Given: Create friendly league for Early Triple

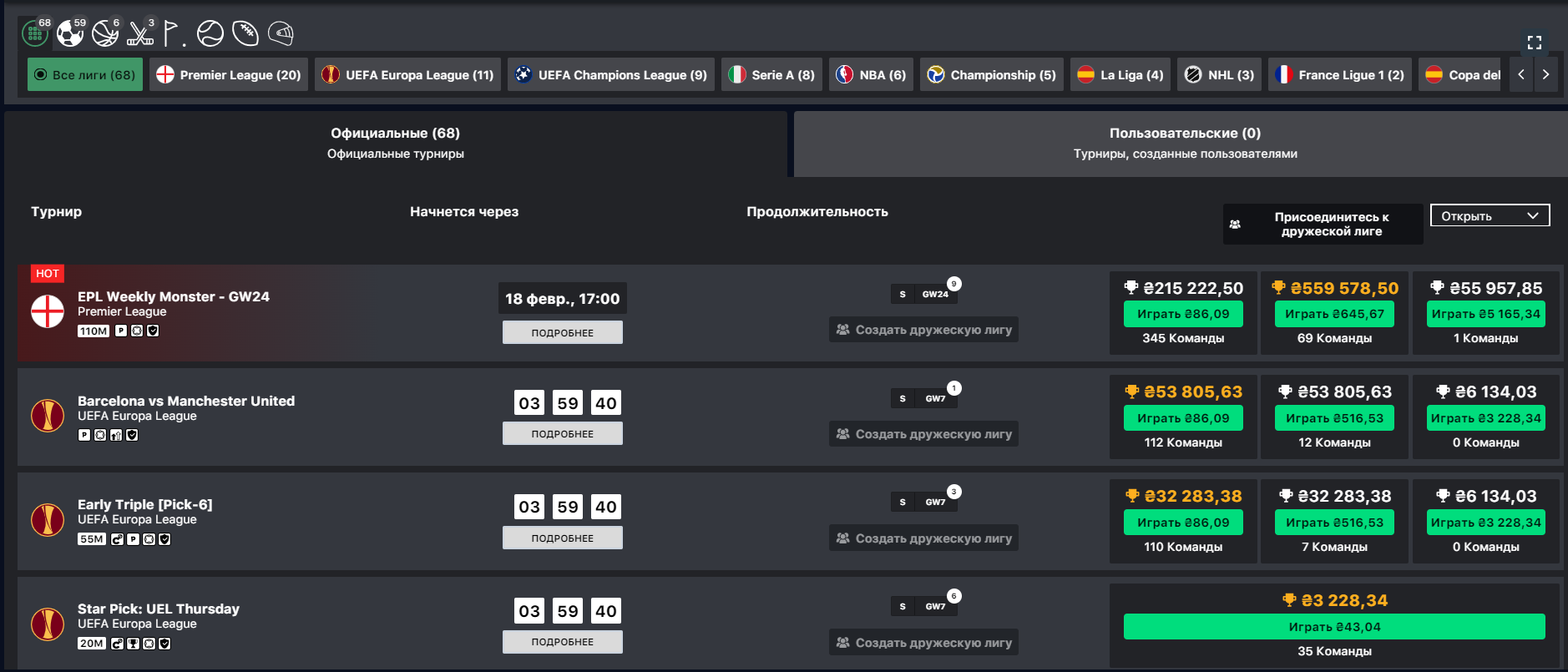Looking at the screenshot, I should coord(923,538).
